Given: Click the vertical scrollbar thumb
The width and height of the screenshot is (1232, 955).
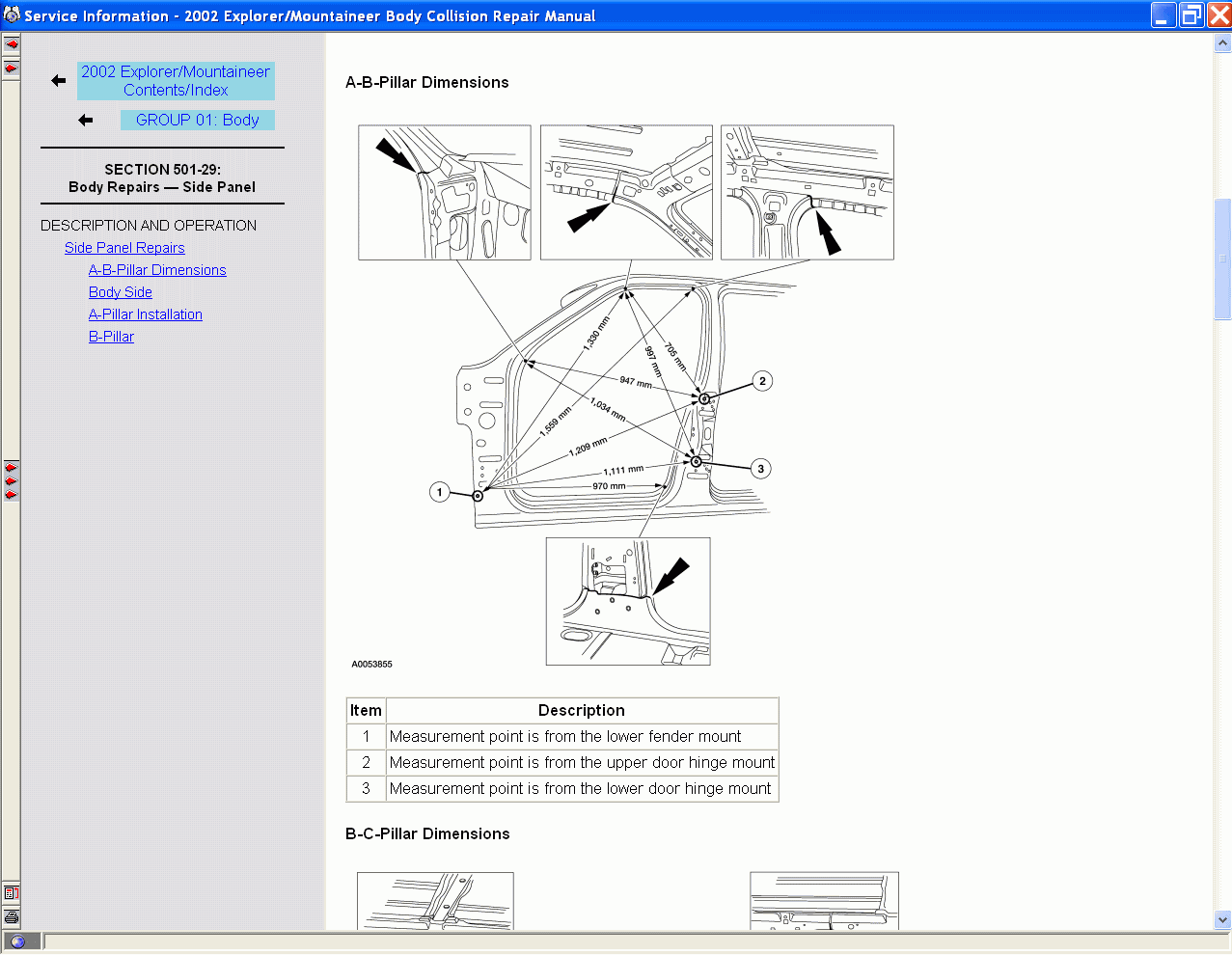Looking at the screenshot, I should coord(1222,259).
